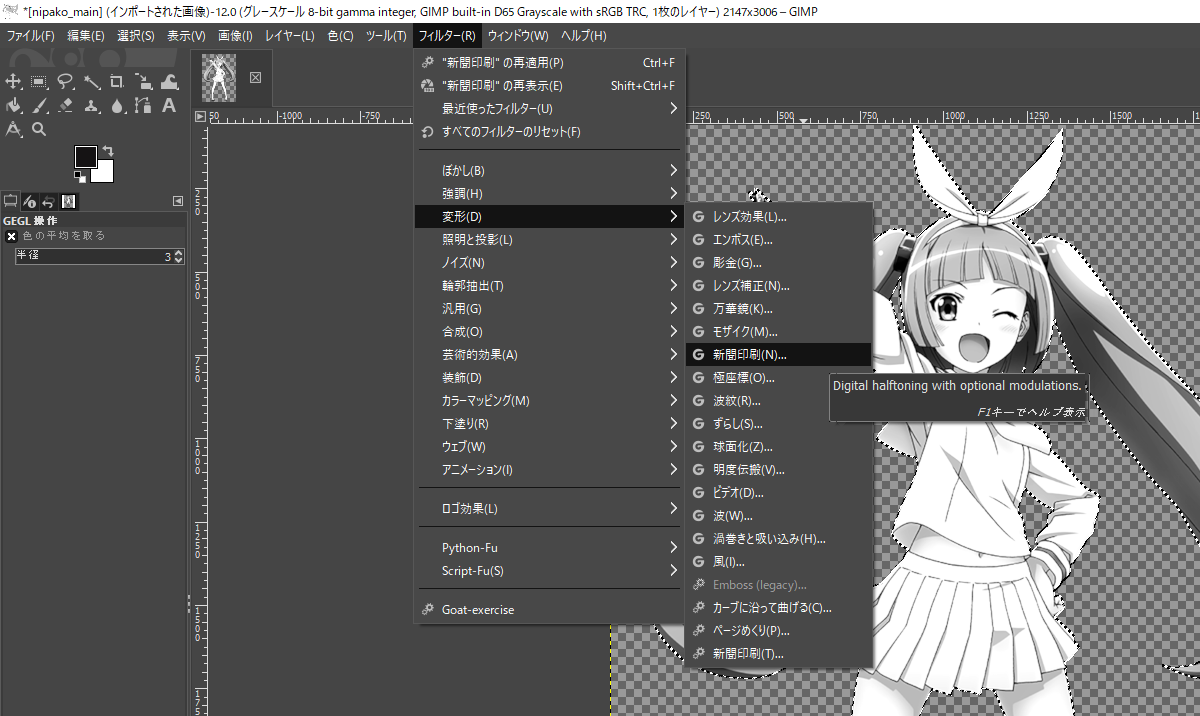Select the Crop tool
The height and width of the screenshot is (716, 1200).
(117, 82)
